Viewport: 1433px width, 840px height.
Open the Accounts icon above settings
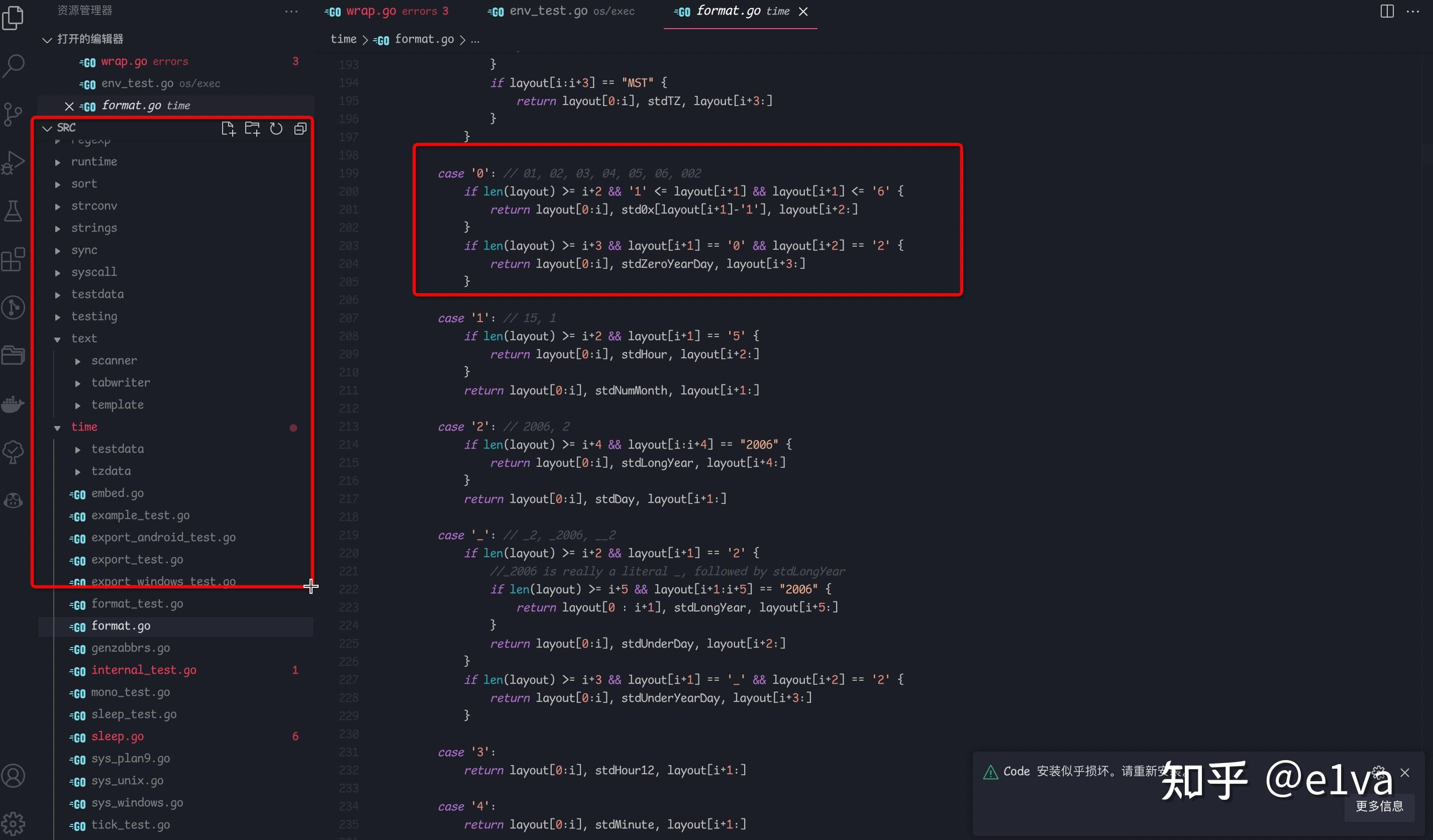click(13, 775)
